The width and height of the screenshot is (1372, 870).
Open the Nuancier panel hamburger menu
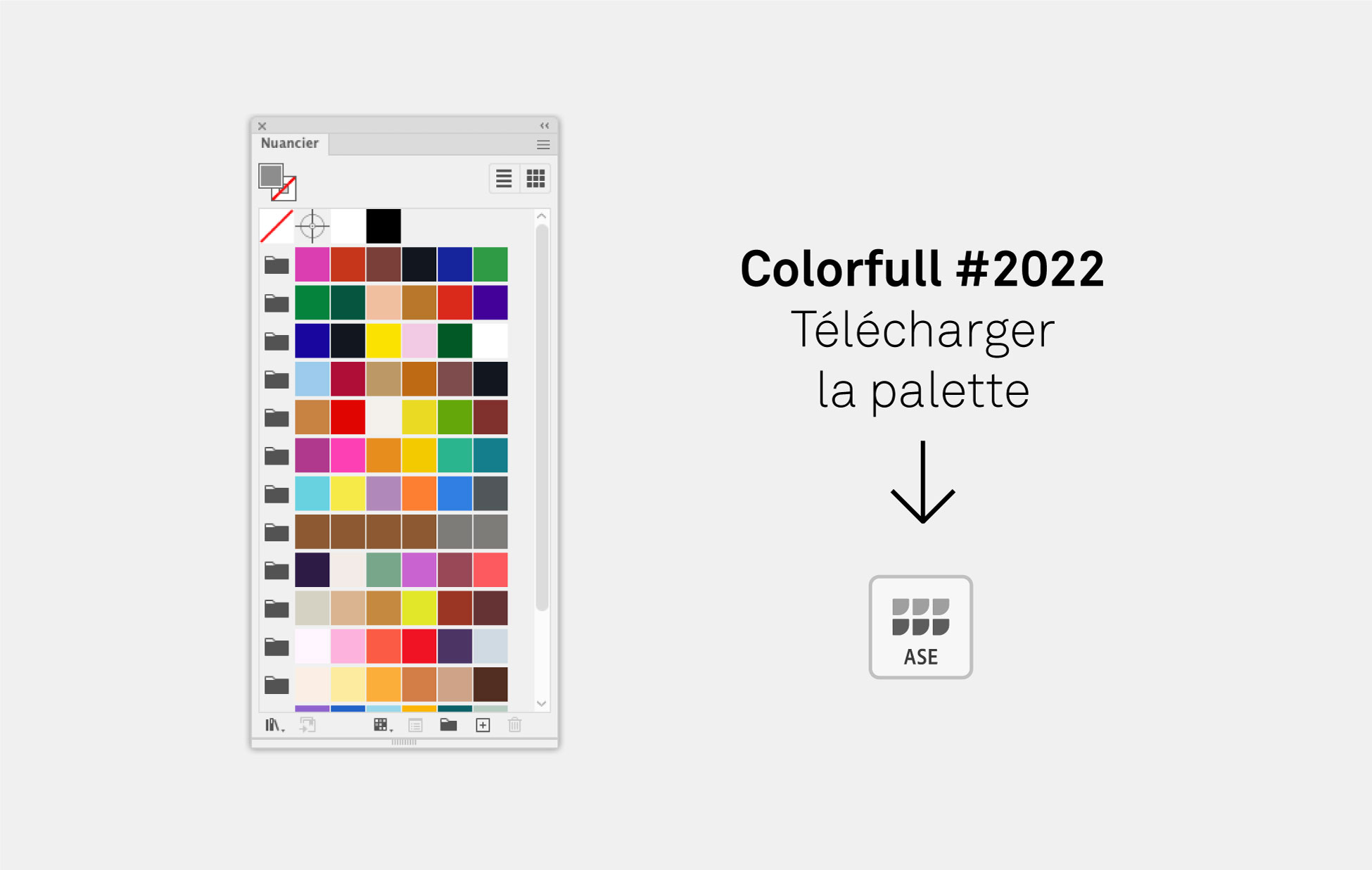click(543, 144)
